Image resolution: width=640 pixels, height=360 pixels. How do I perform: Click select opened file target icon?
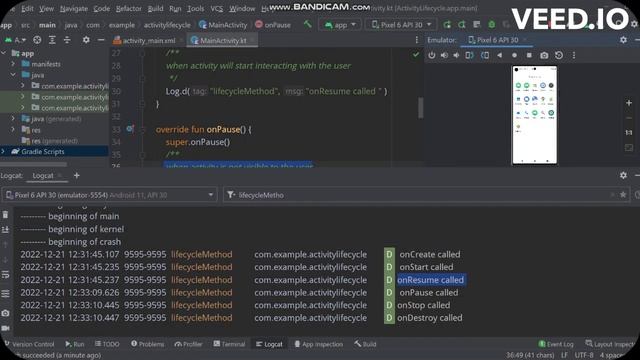pyautogui.click(x=37, y=40)
